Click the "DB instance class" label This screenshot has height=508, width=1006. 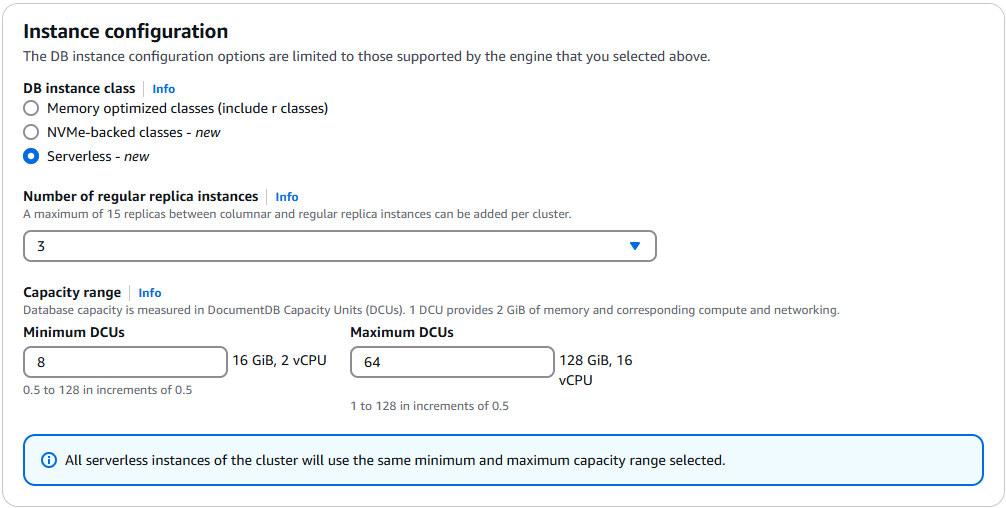(79, 89)
